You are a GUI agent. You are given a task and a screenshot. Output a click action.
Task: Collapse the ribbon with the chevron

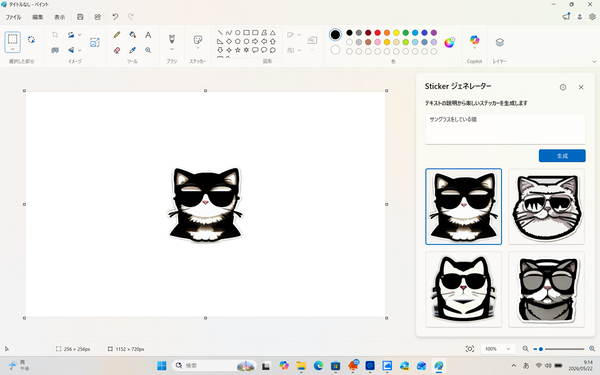(594, 62)
